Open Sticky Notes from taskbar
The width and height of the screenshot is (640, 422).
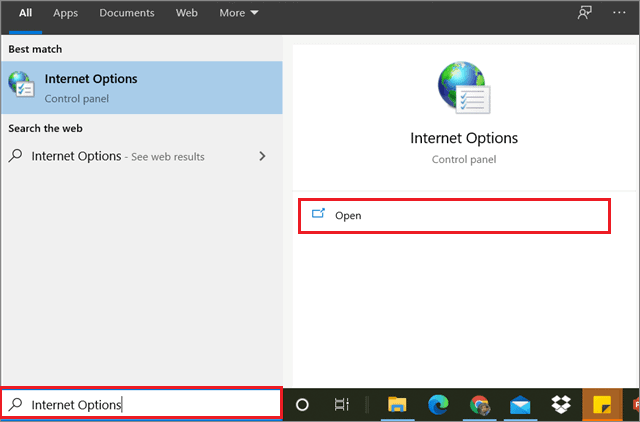602,404
